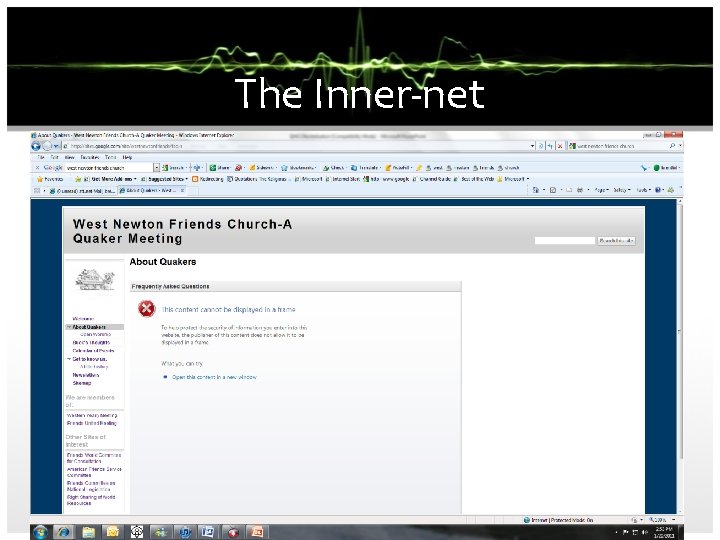Click the Windows Start orb
The height and width of the screenshot is (540, 720).
[x=40, y=532]
